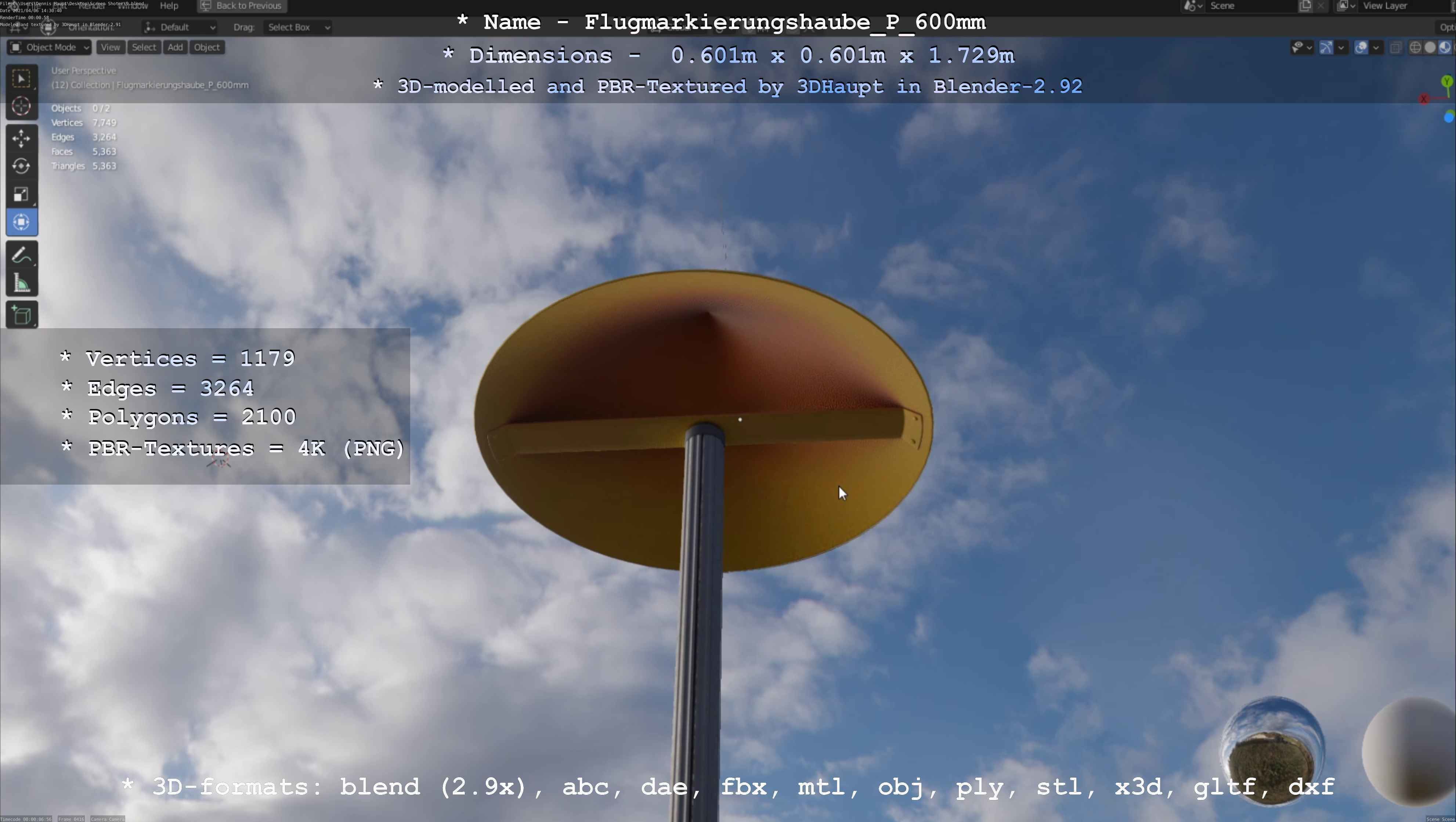The image size is (1456, 822).
Task: Click the Edges 3,264 statistic
Action: (84, 137)
